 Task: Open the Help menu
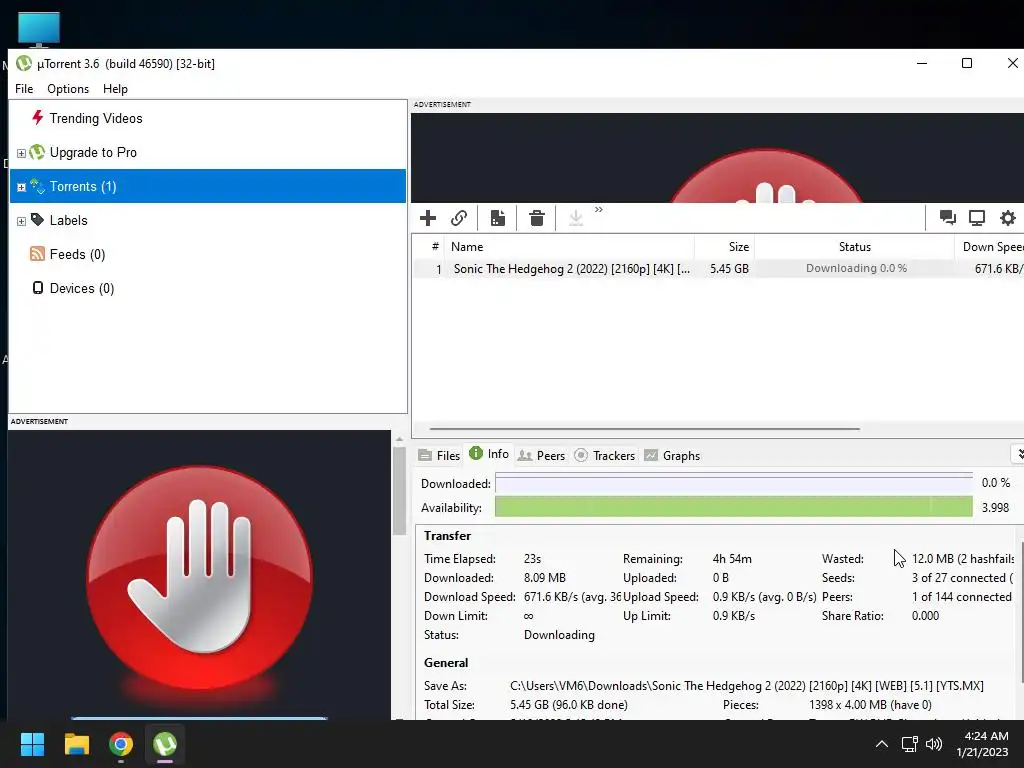click(x=115, y=89)
